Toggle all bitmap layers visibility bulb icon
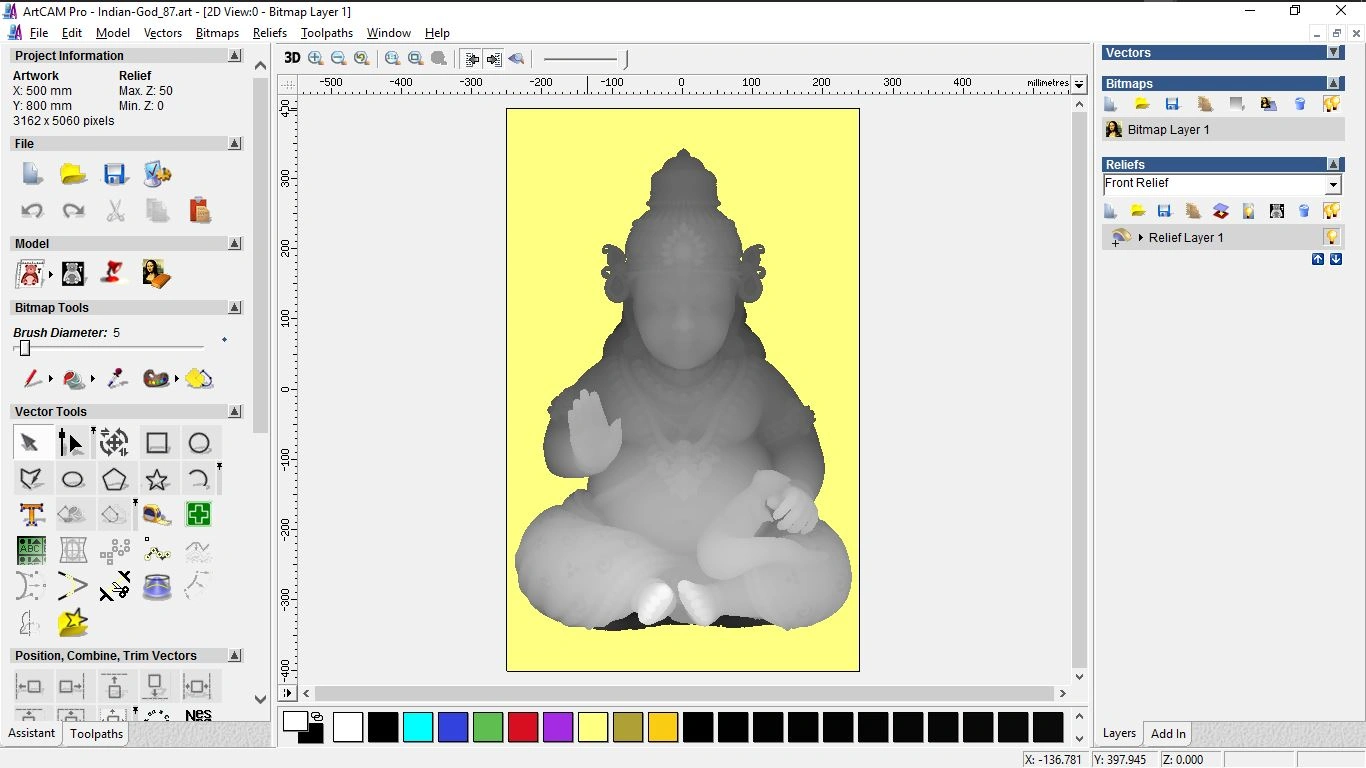 pos(1331,104)
